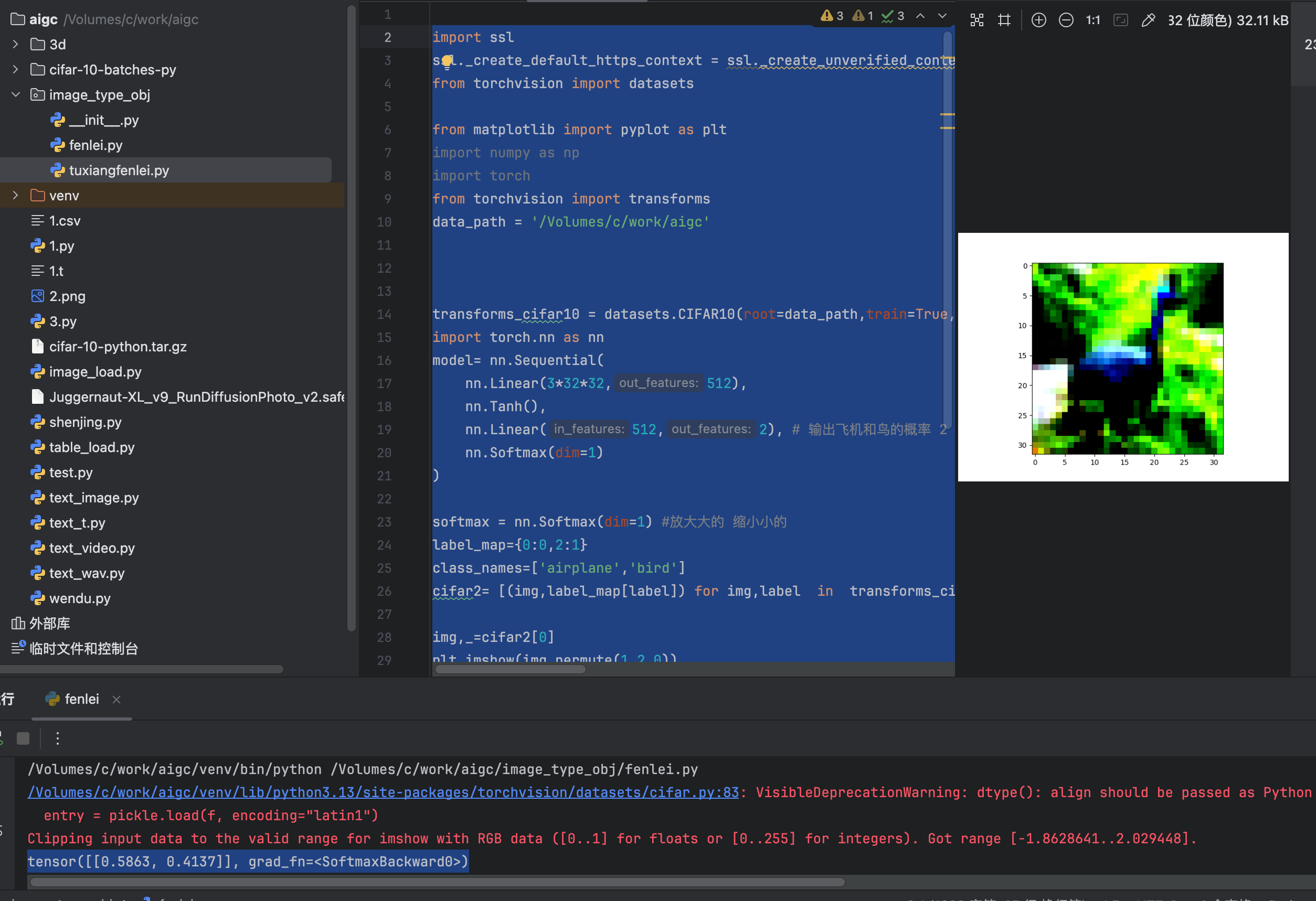
Task: Set image zoom to actual size 1:1
Action: 1092,20
